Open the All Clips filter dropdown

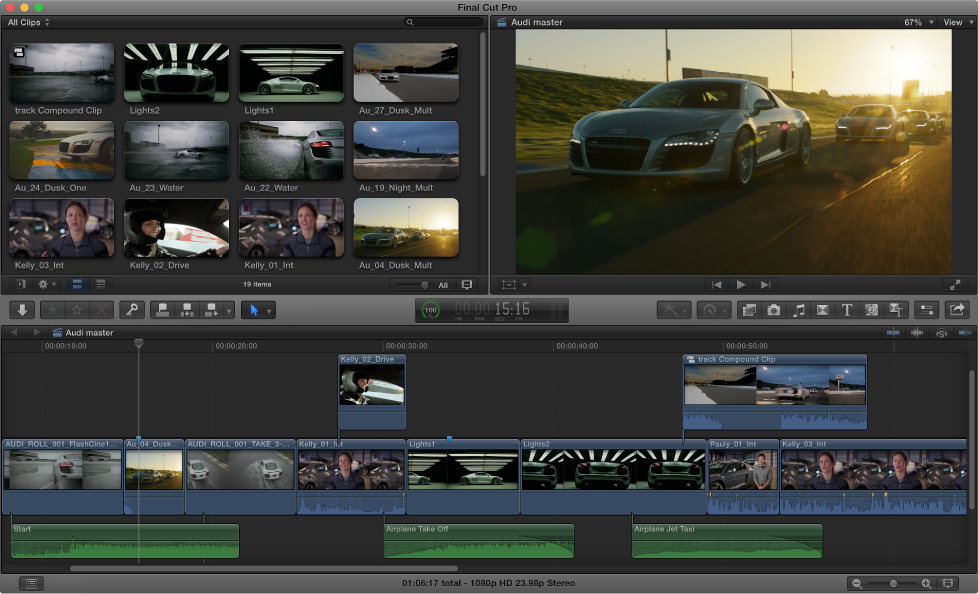pyautogui.click(x=29, y=22)
